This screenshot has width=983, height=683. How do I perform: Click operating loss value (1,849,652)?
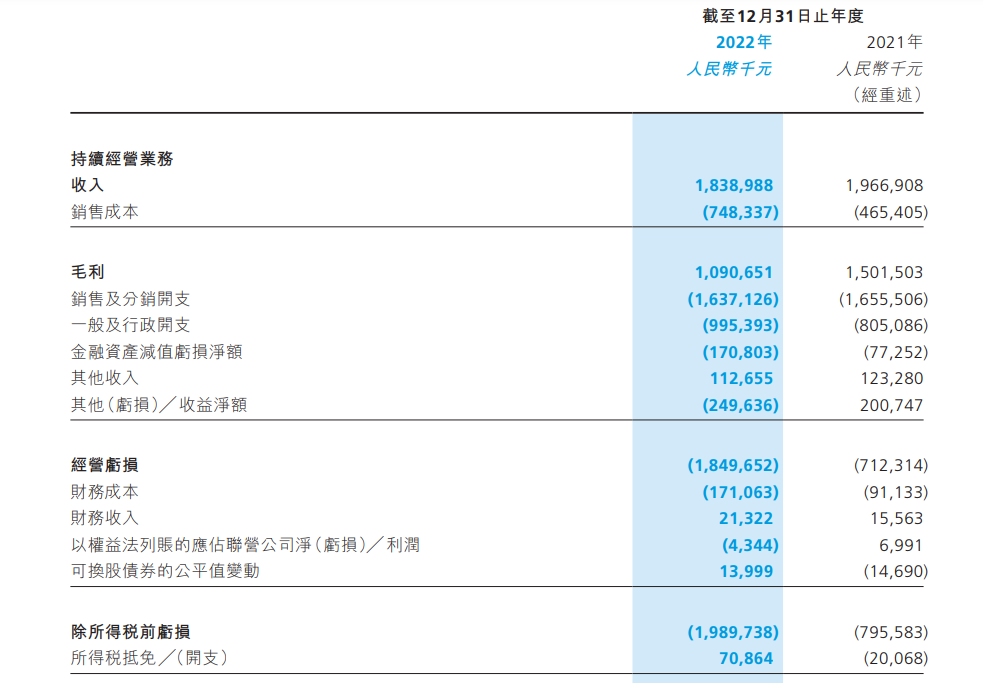pos(733,466)
